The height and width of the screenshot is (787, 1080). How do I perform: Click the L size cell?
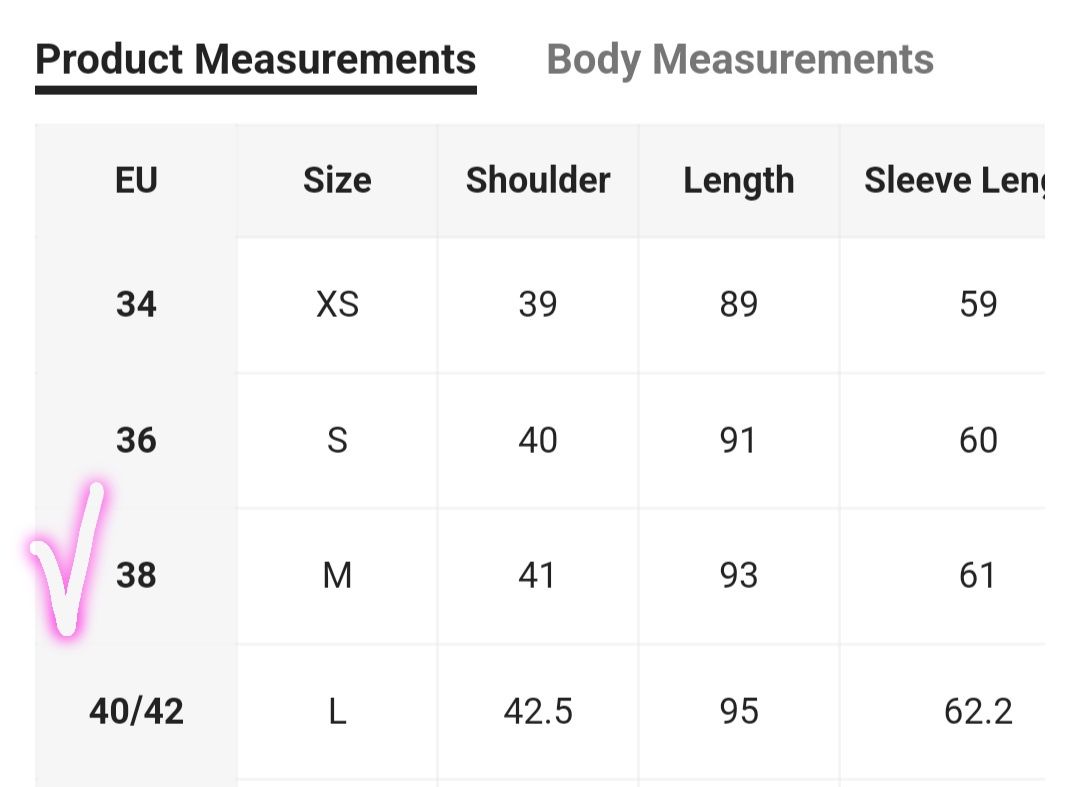coord(338,711)
